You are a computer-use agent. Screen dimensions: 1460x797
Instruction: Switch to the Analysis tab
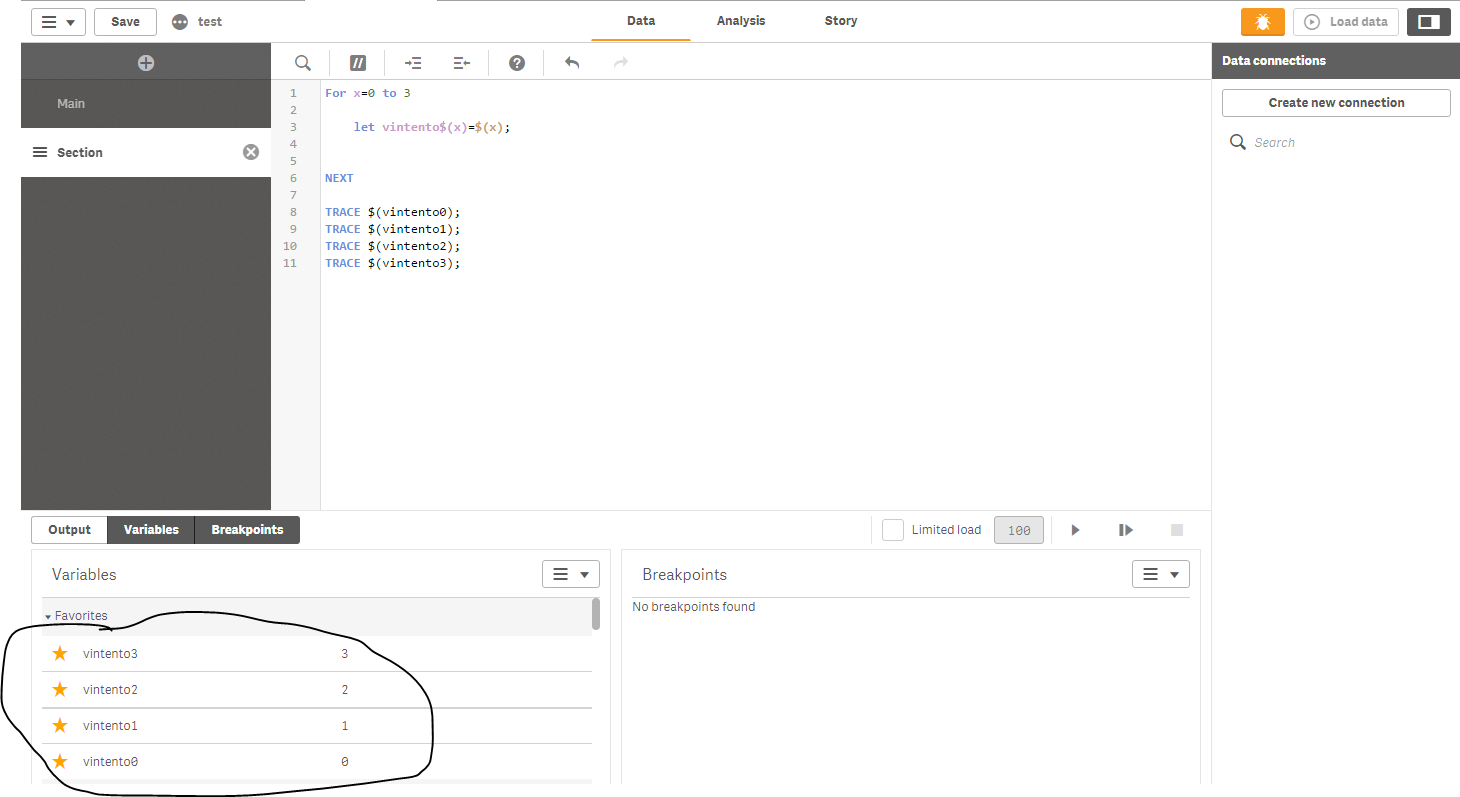pos(740,21)
